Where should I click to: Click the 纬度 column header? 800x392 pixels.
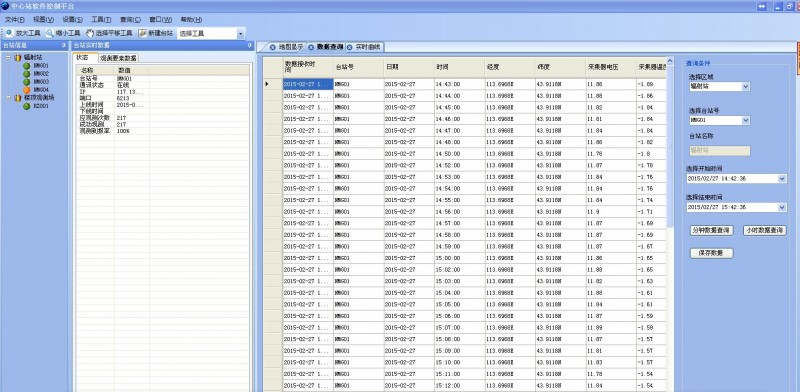560,67
